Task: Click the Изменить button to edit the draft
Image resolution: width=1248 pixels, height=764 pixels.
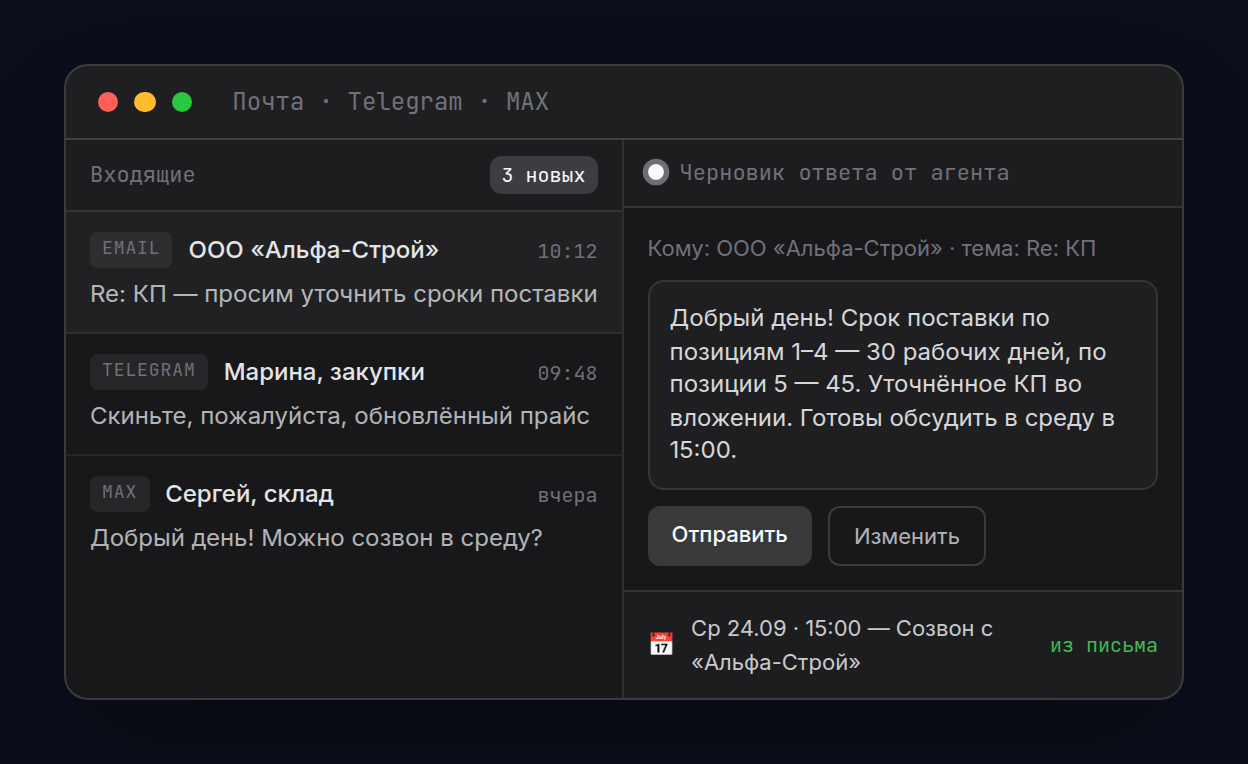Action: tap(907, 536)
